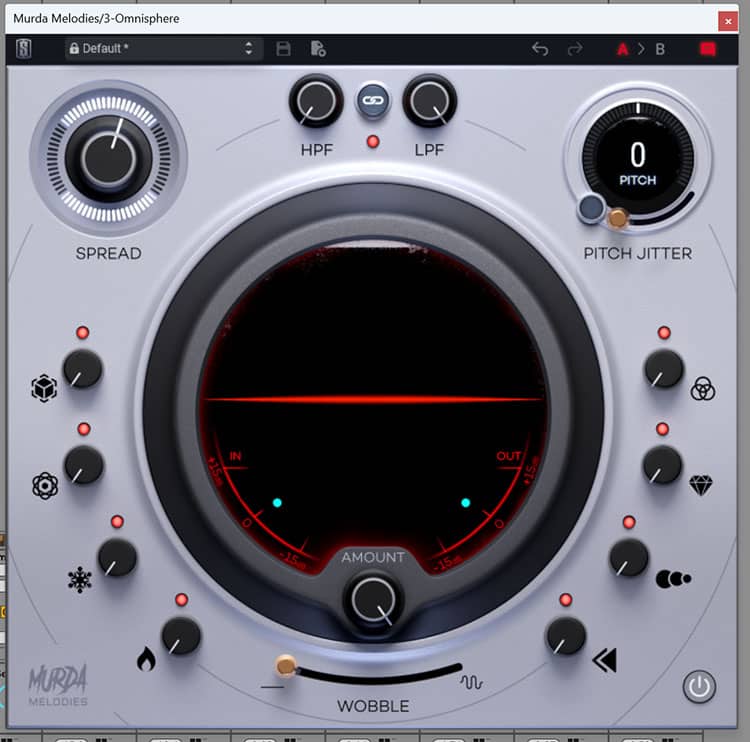Click the wobble sine wave icon

(472, 682)
